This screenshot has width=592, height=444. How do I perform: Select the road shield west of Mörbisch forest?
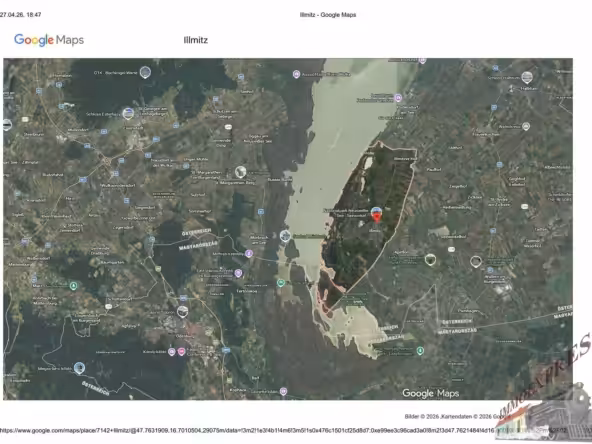[152, 239]
